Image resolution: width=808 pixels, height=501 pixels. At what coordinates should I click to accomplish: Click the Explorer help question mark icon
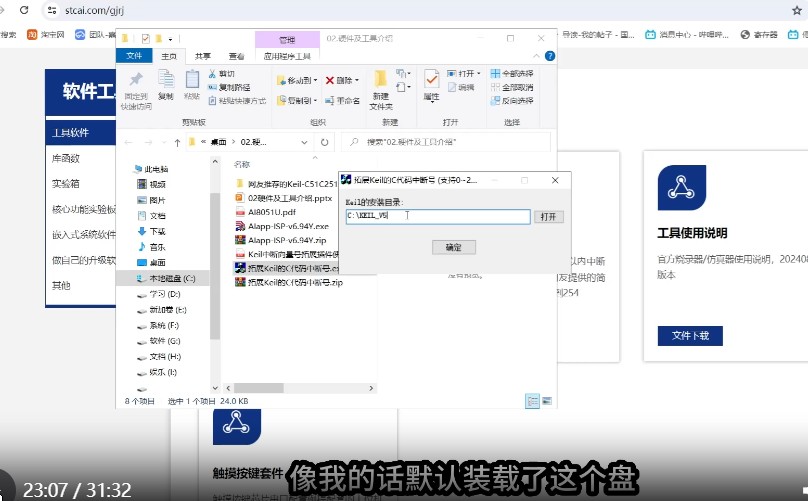point(550,56)
